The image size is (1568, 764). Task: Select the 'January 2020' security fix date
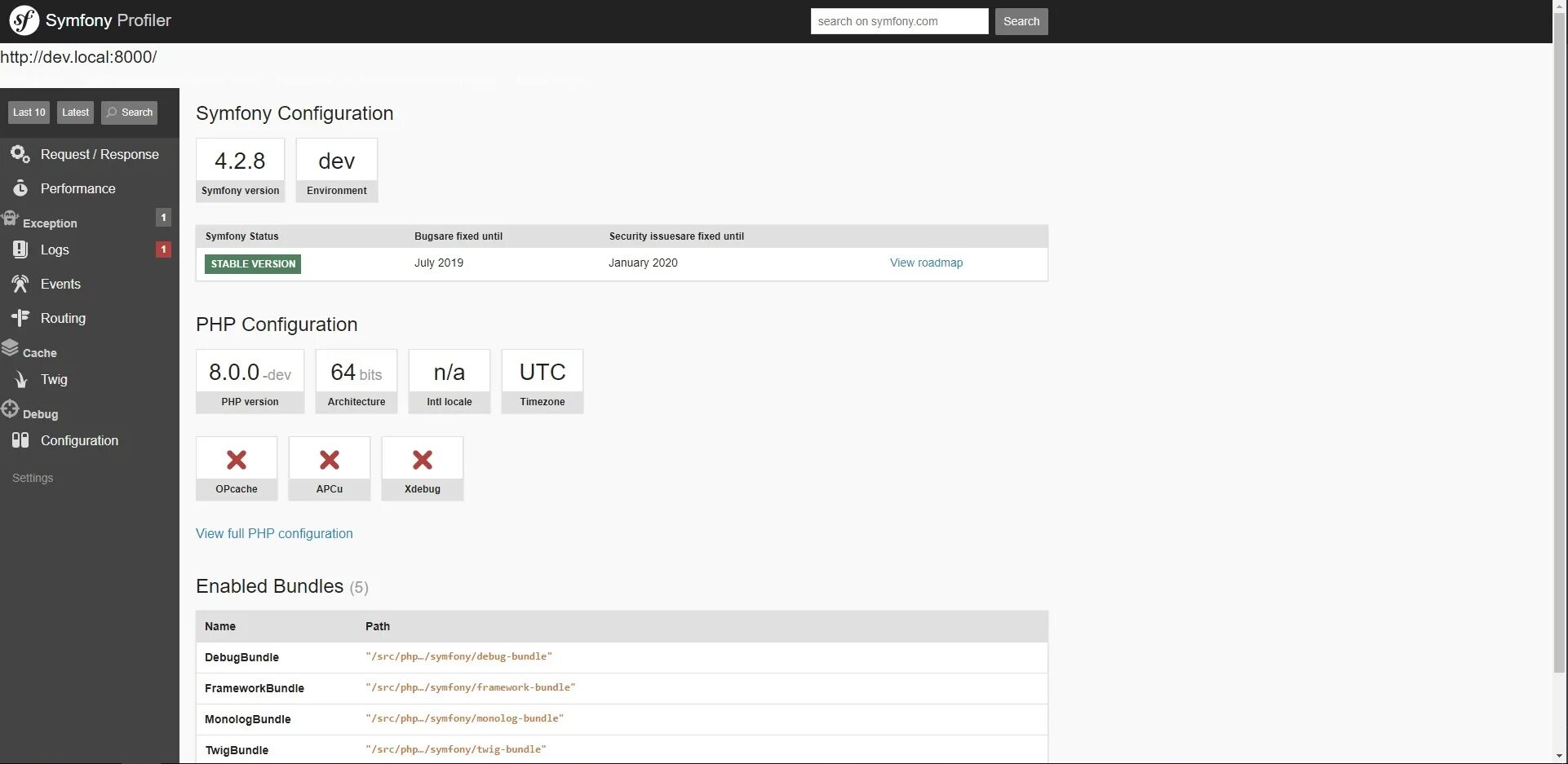[643, 263]
